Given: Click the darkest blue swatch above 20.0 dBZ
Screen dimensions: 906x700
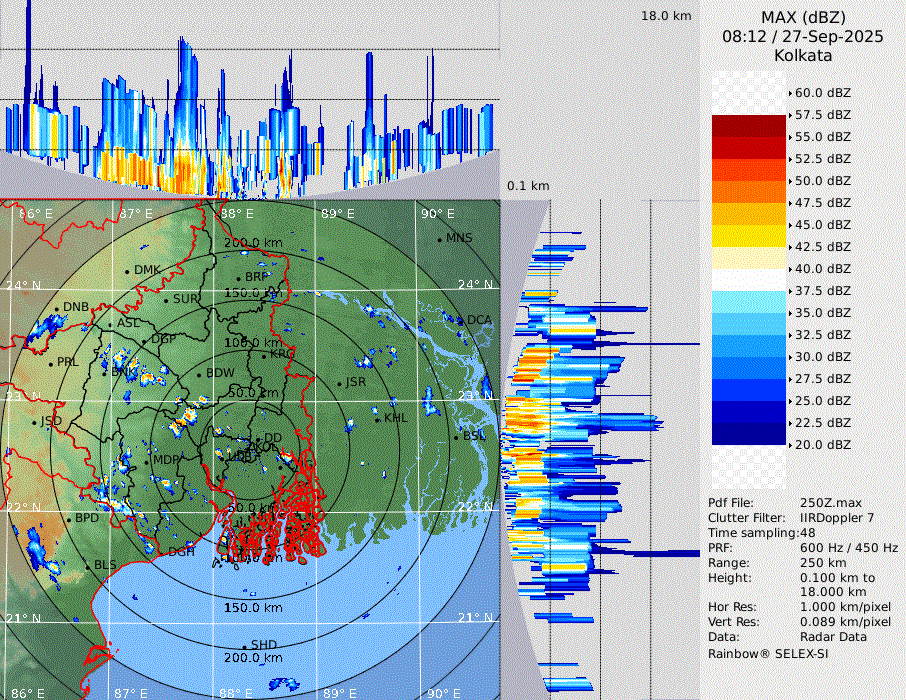Looking at the screenshot, I should point(749,434).
